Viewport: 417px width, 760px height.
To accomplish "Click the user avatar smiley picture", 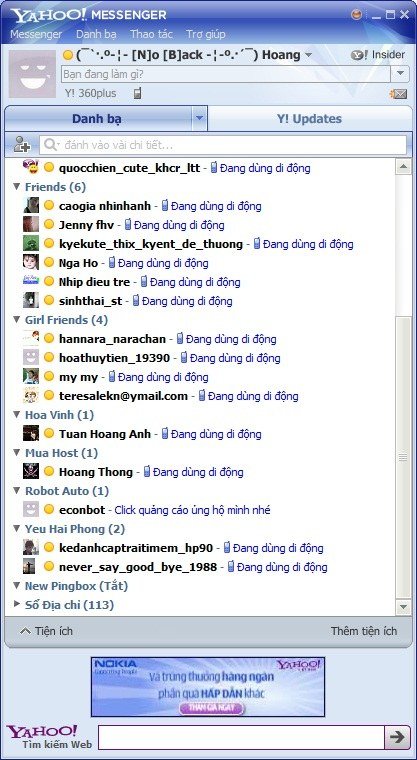I will pyautogui.click(x=33, y=74).
